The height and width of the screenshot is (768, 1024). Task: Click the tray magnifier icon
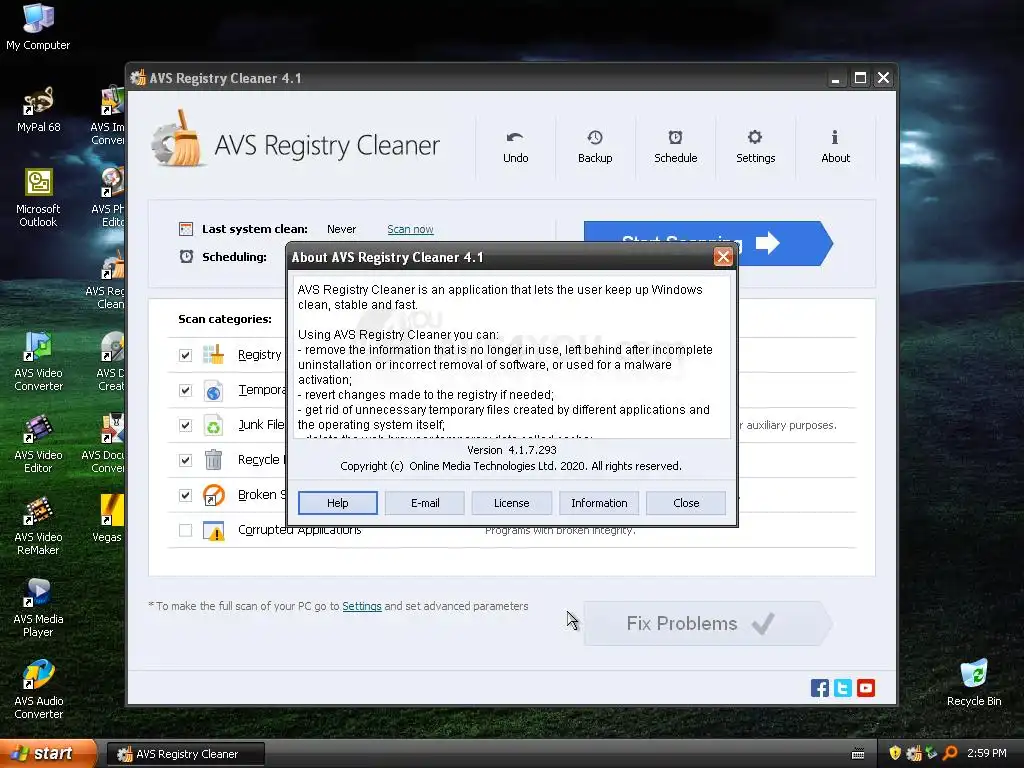950,753
